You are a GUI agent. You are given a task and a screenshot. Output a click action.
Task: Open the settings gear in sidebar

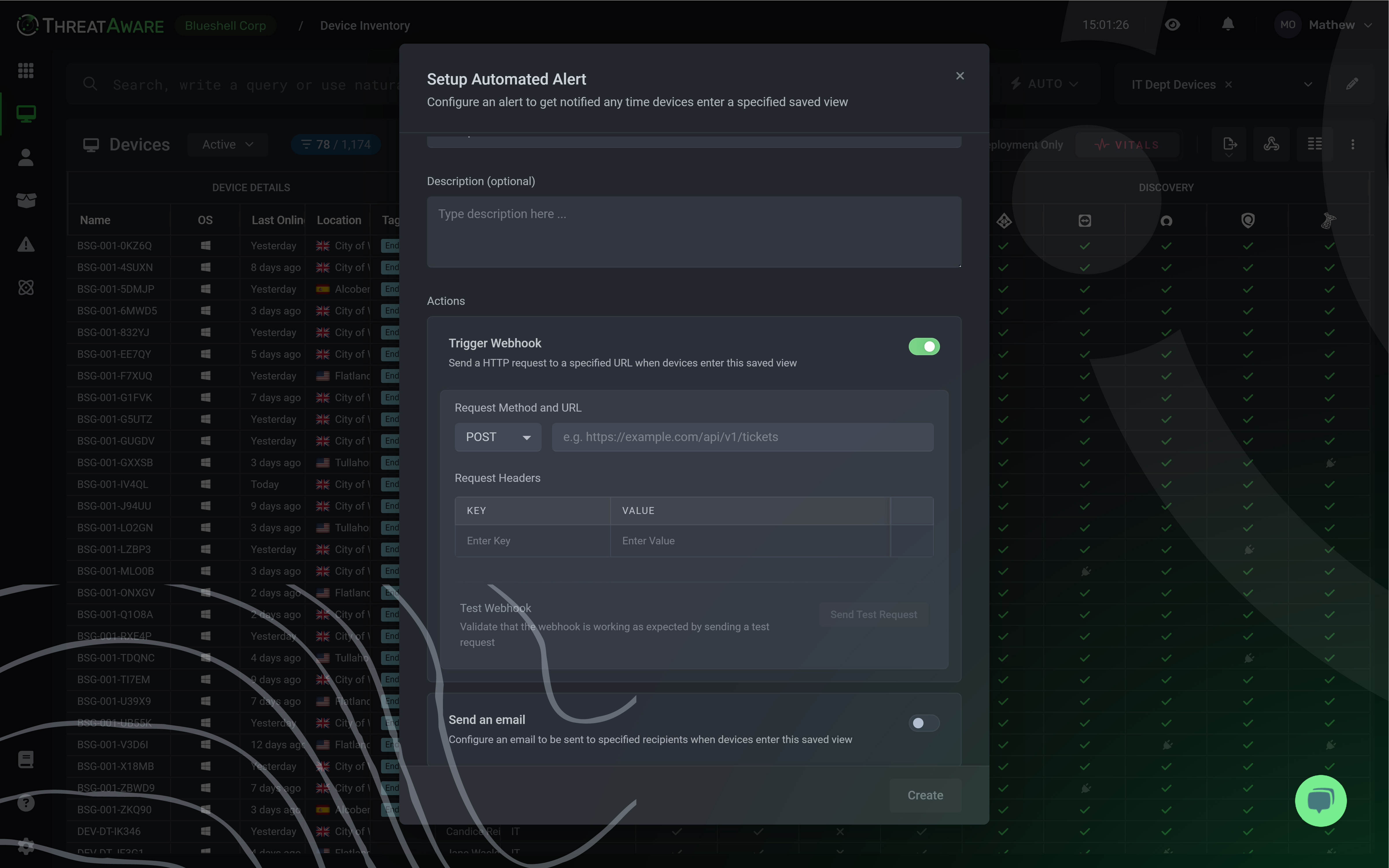pos(26,846)
